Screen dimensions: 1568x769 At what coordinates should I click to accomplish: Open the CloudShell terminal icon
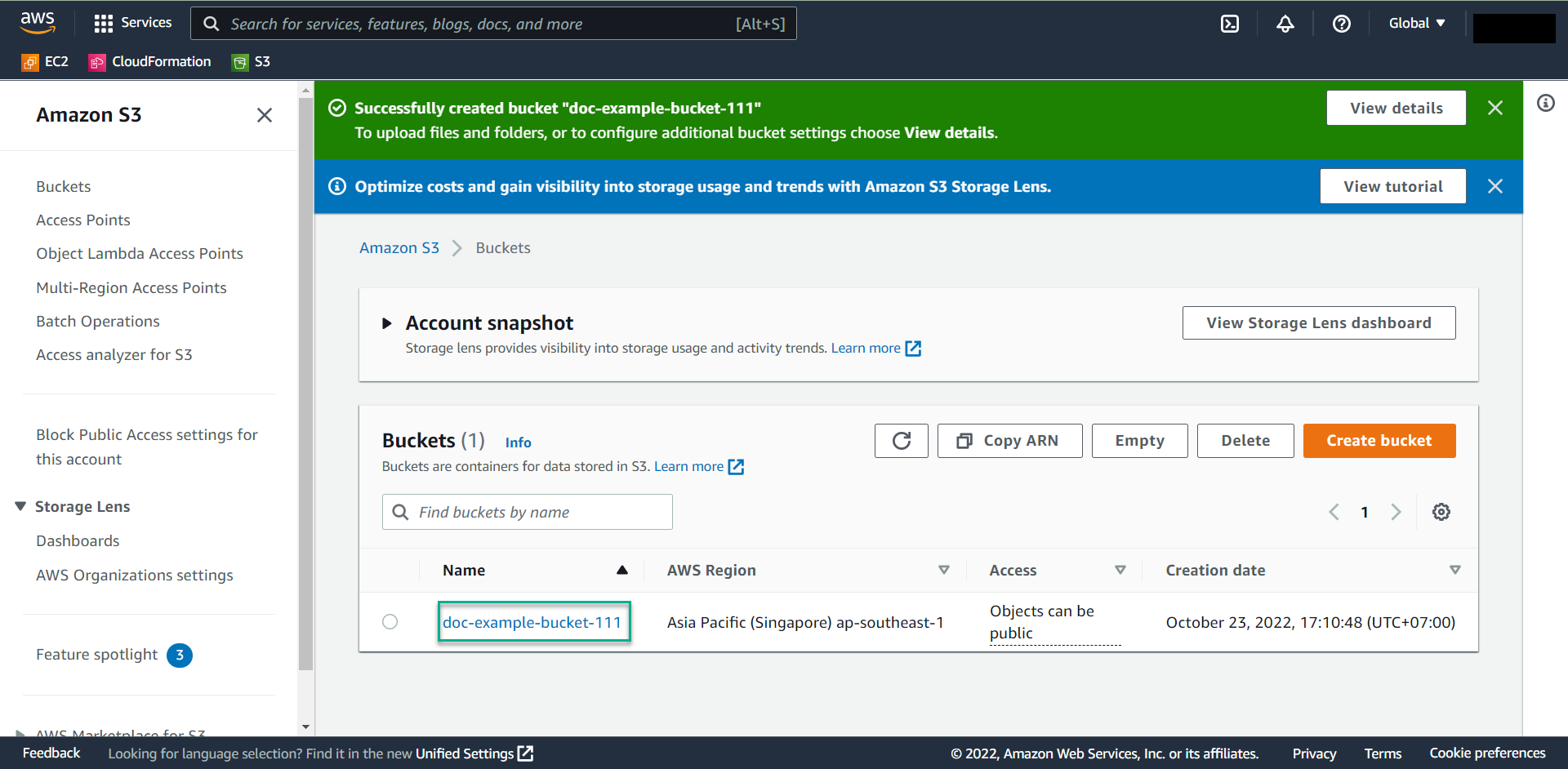click(1229, 24)
